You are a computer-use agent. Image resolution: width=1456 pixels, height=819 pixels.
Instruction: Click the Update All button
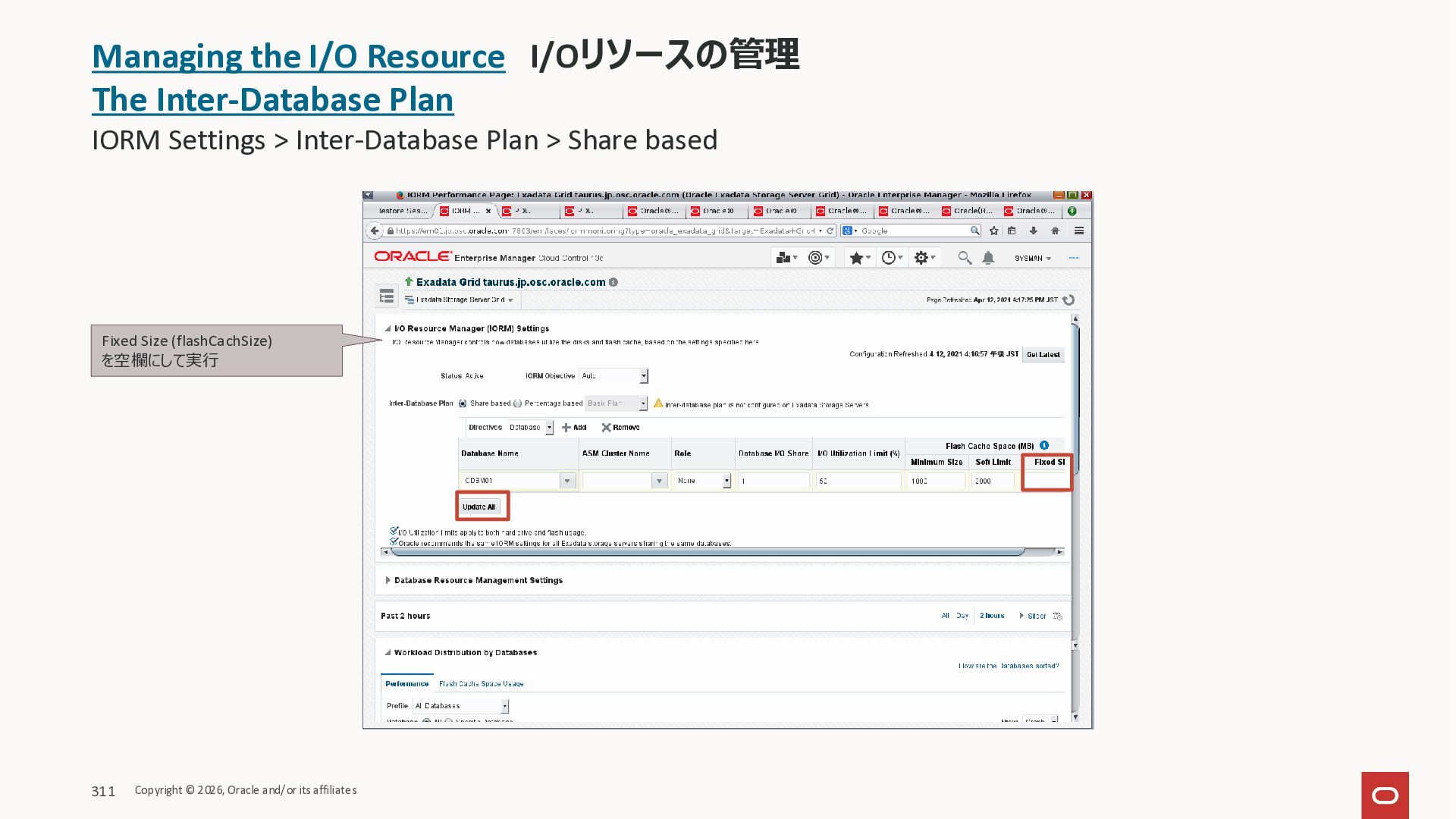pos(479,507)
